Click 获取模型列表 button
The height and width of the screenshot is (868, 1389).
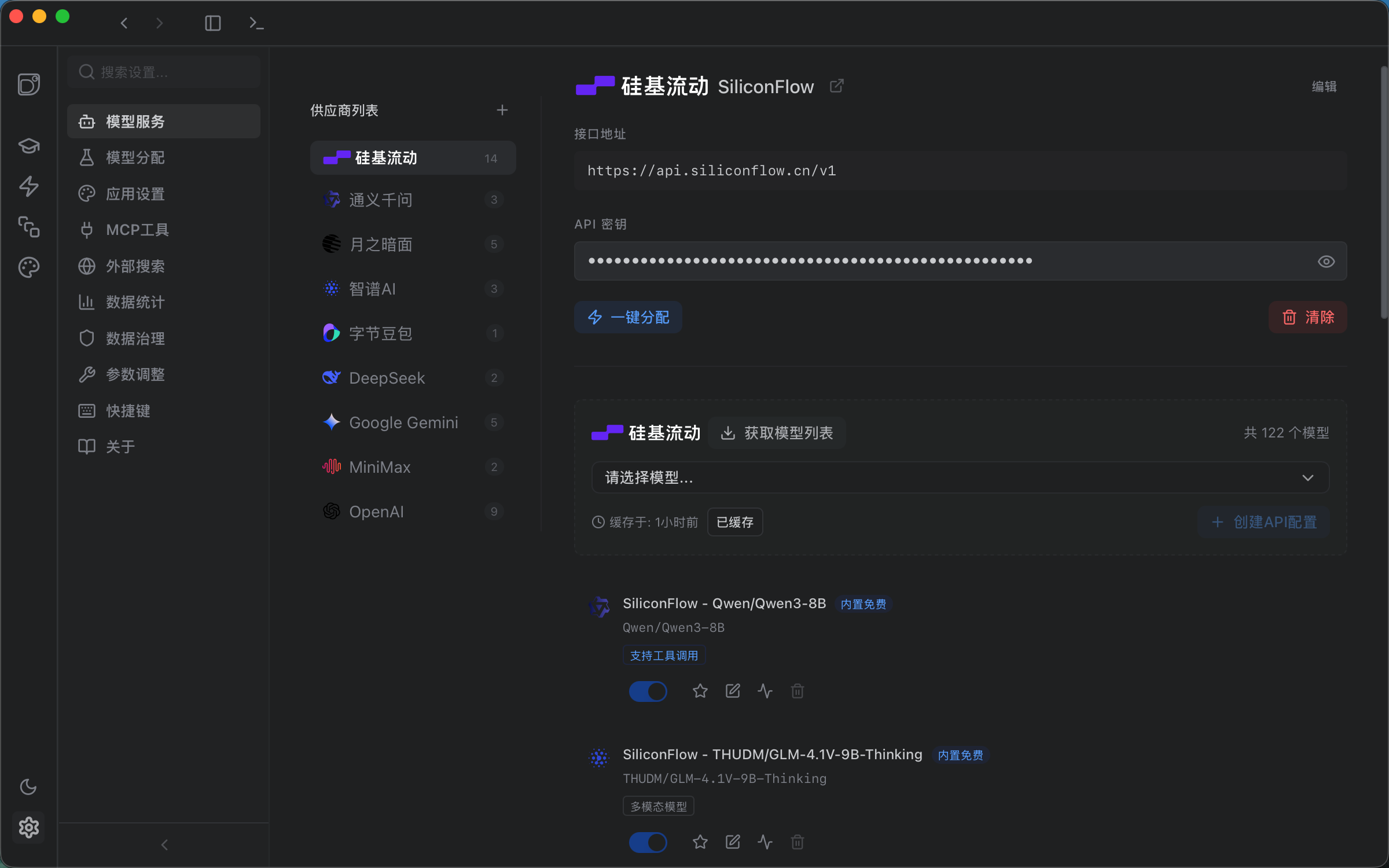(x=777, y=433)
